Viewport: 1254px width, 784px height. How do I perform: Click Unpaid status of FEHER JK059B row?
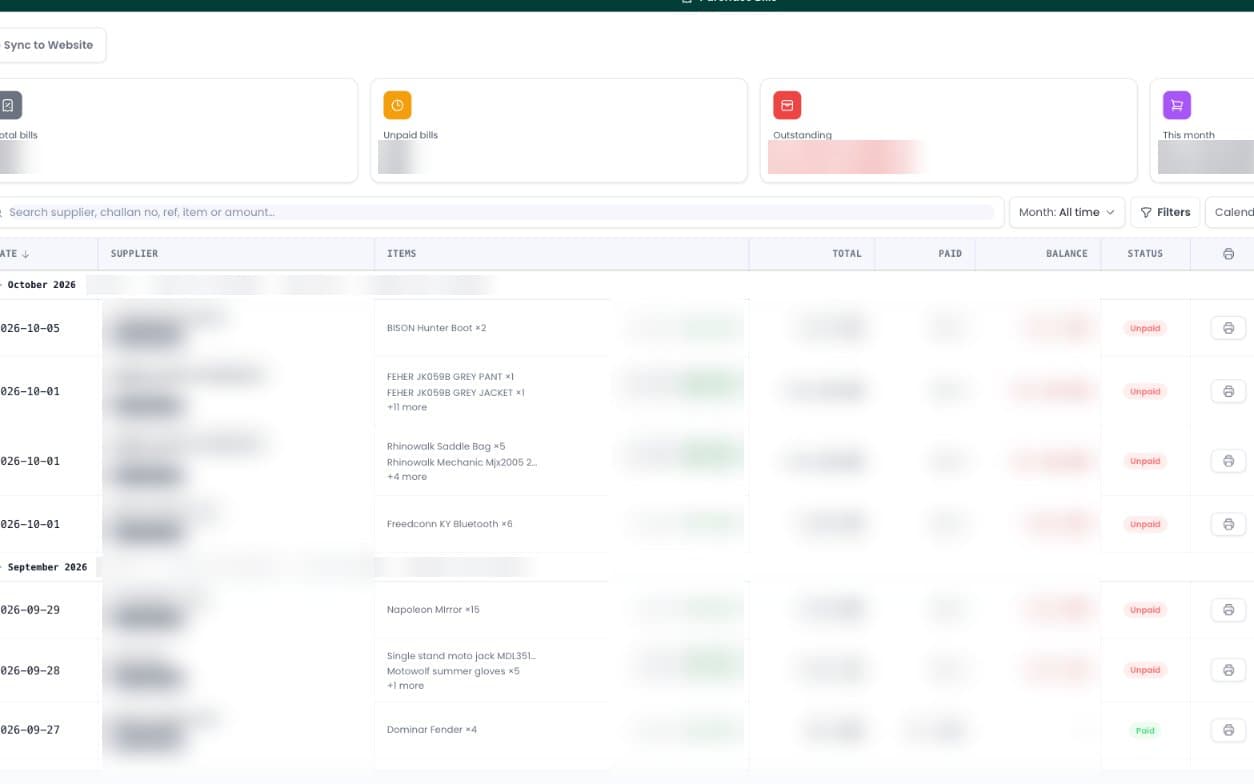click(1145, 391)
